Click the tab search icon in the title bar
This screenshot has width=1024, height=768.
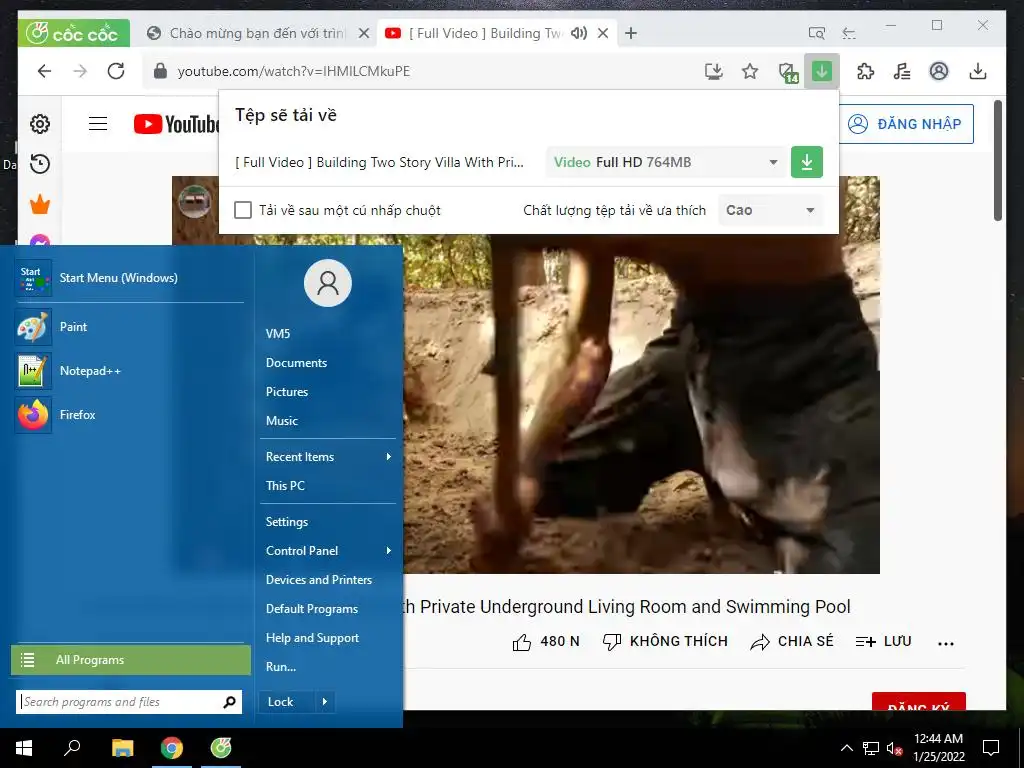point(816,33)
